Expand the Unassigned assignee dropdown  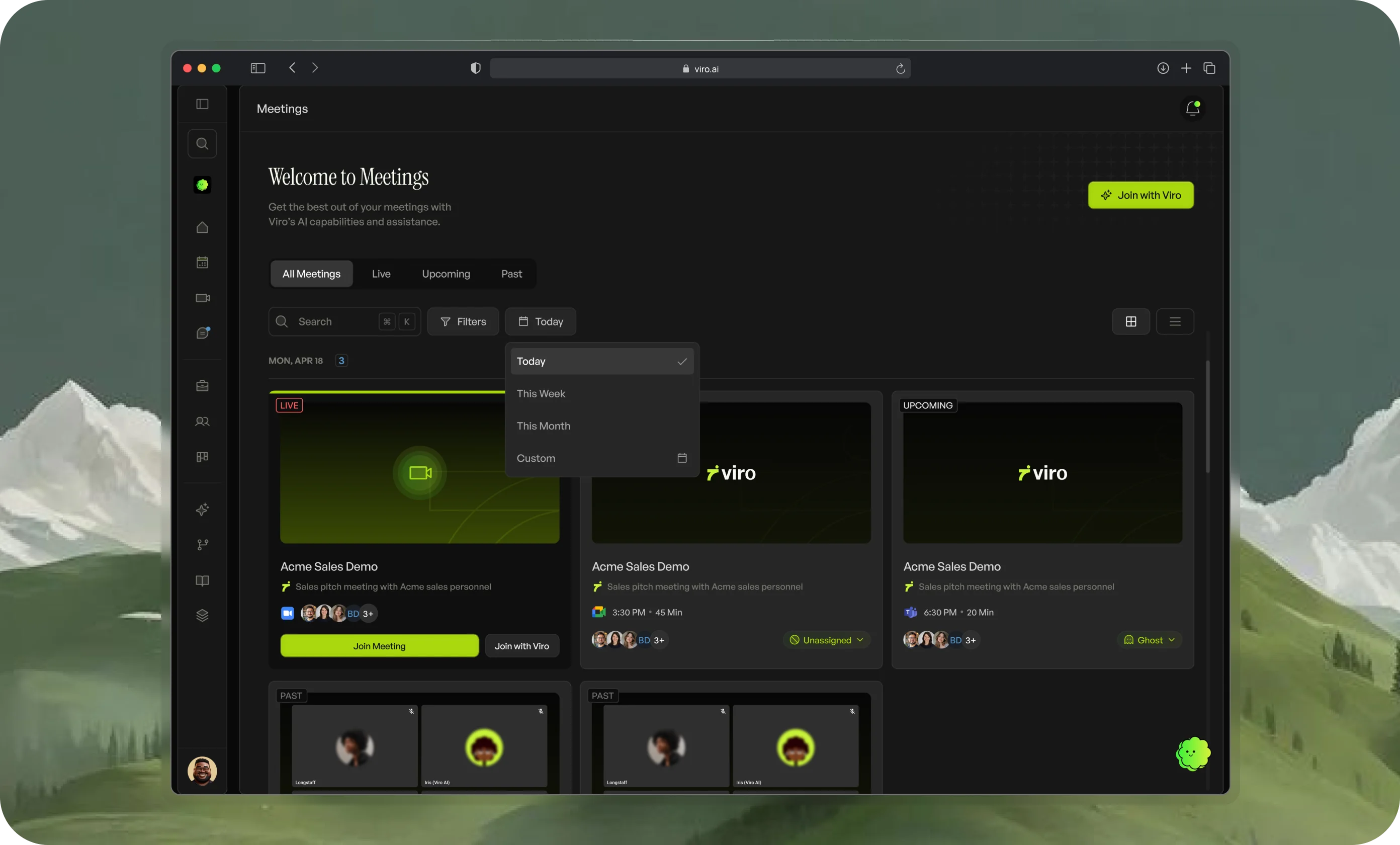(x=827, y=640)
